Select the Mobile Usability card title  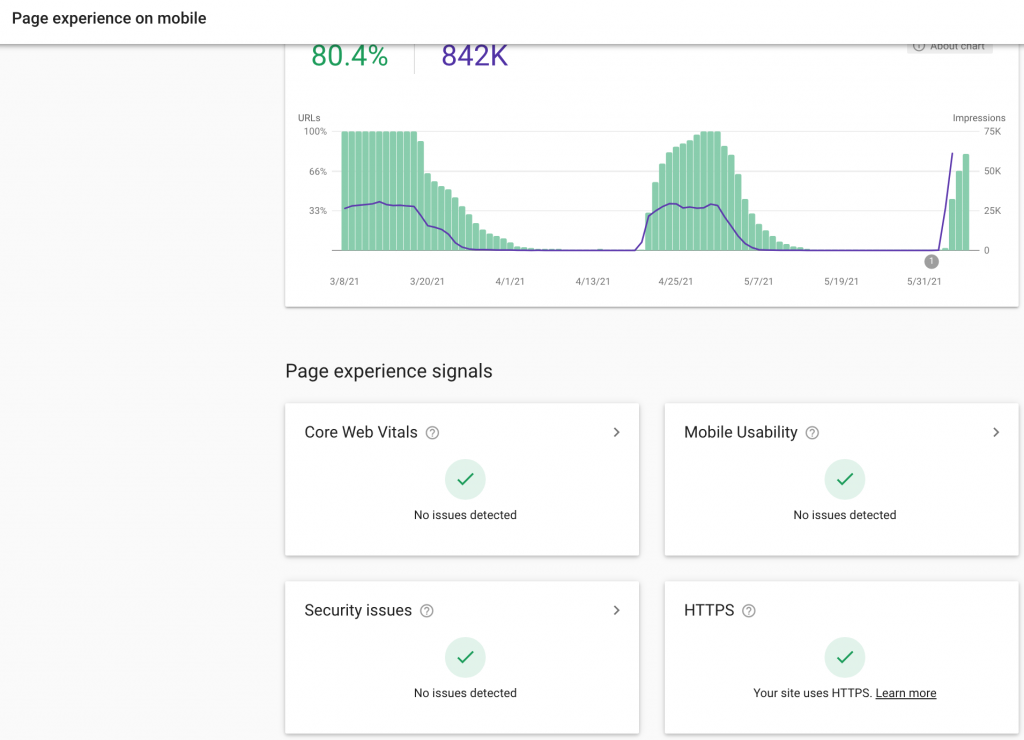point(740,433)
